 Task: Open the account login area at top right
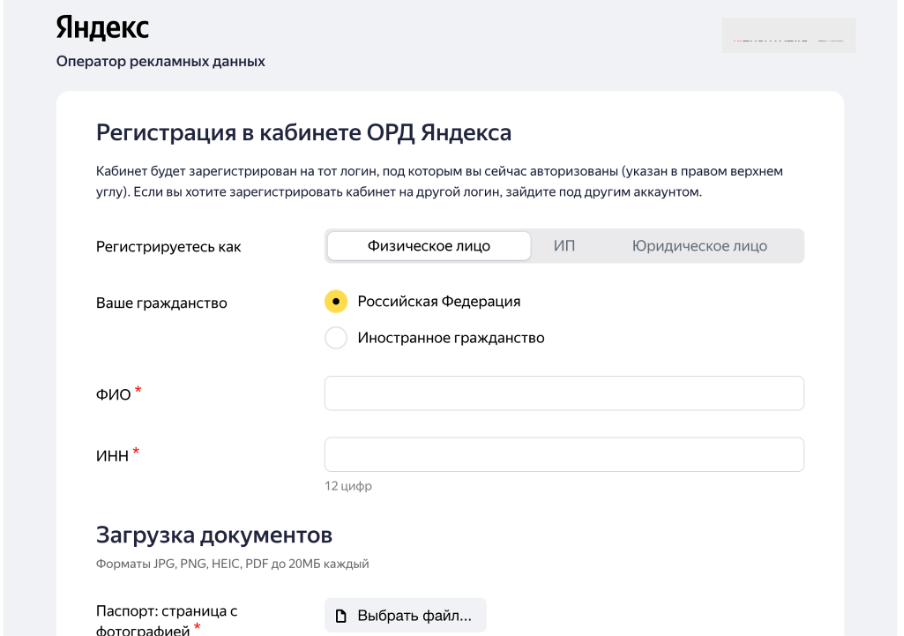[x=788, y=36]
